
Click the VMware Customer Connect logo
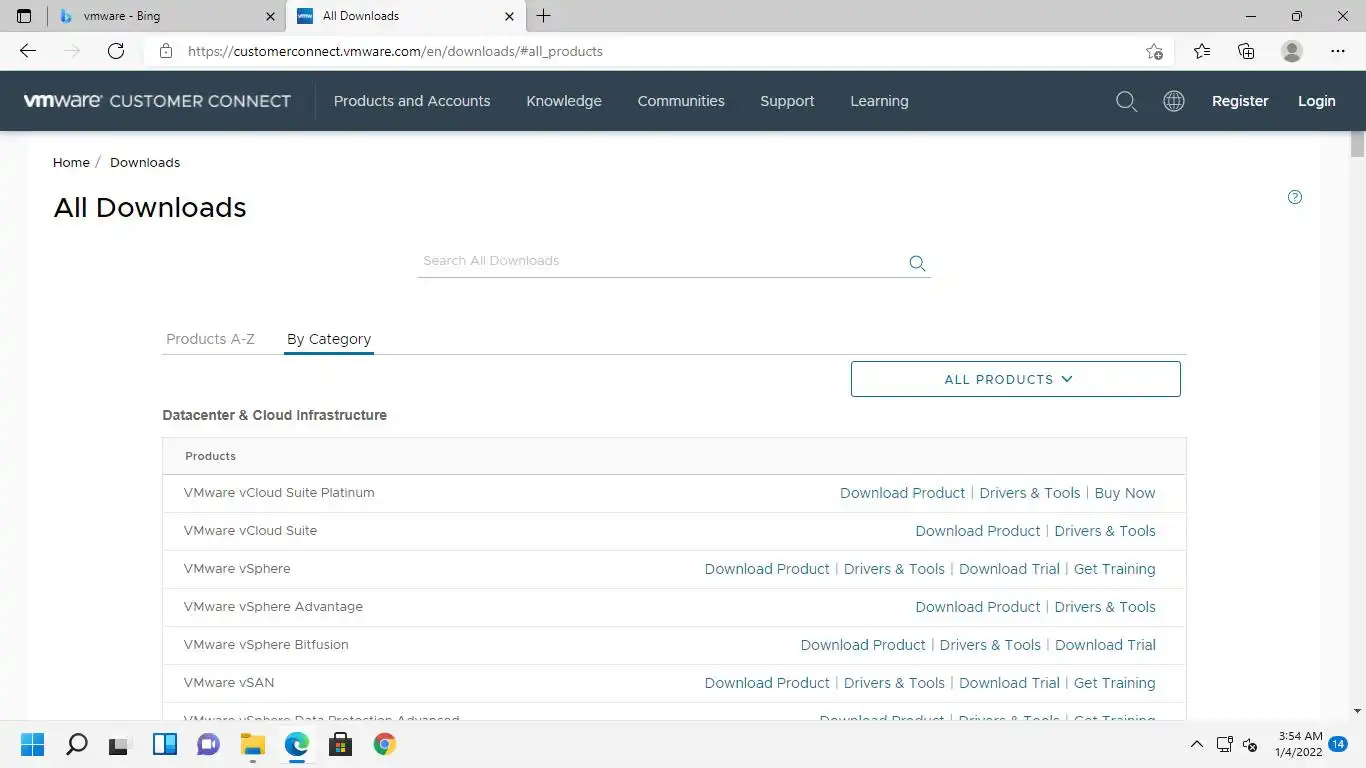coord(157,101)
